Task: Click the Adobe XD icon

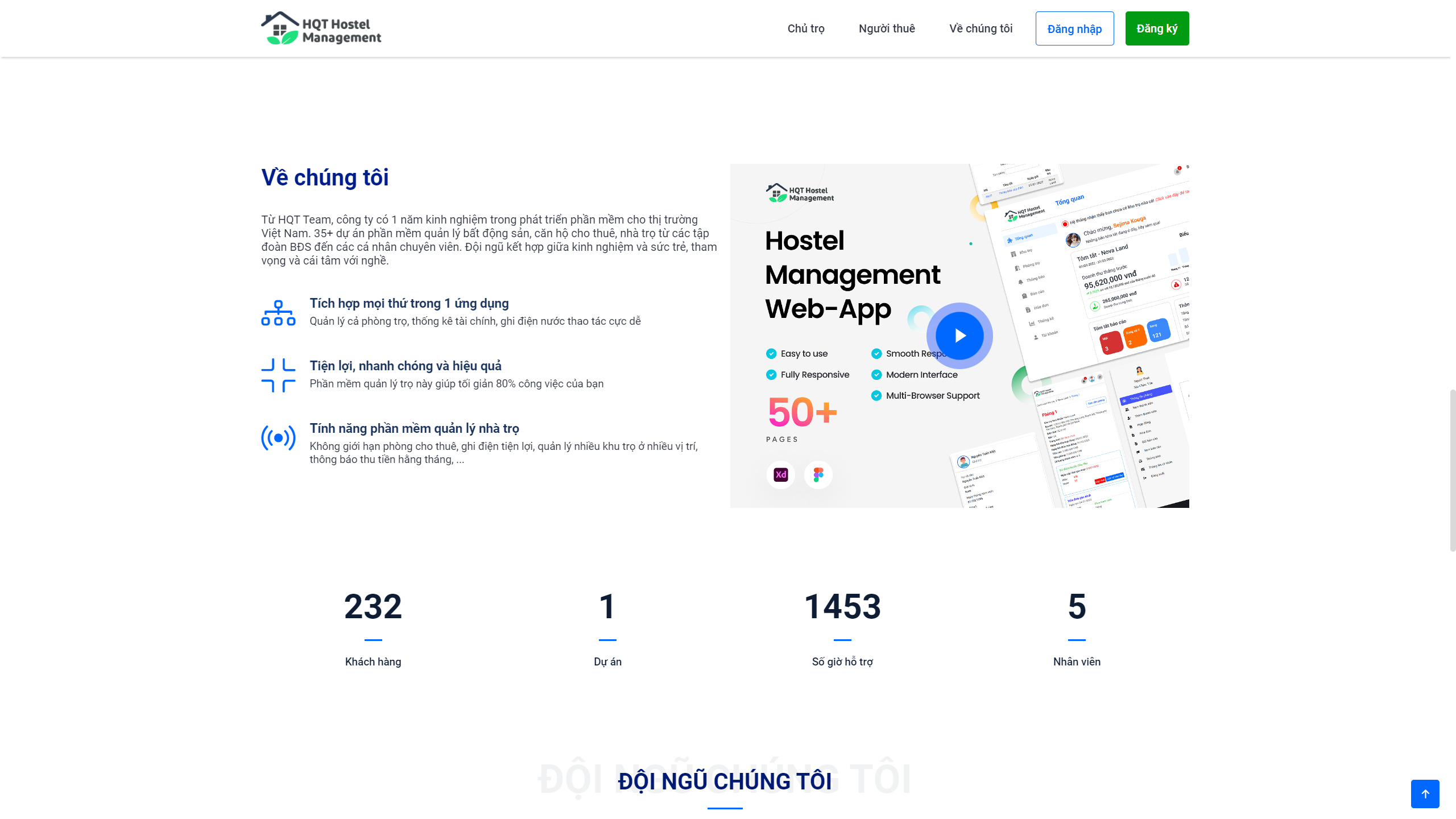Action: coord(780,475)
